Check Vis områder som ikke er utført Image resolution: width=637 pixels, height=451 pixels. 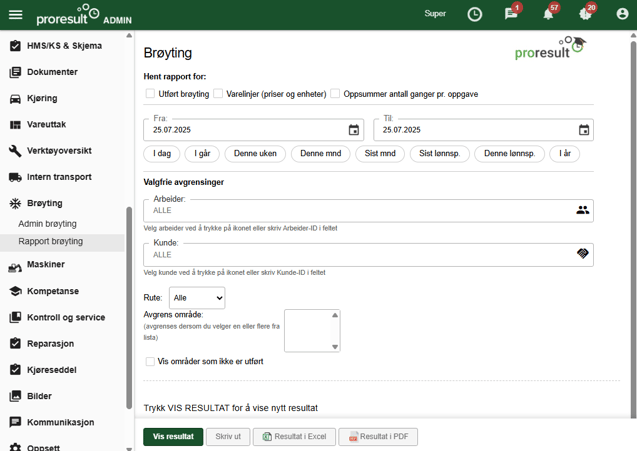[x=150, y=362]
